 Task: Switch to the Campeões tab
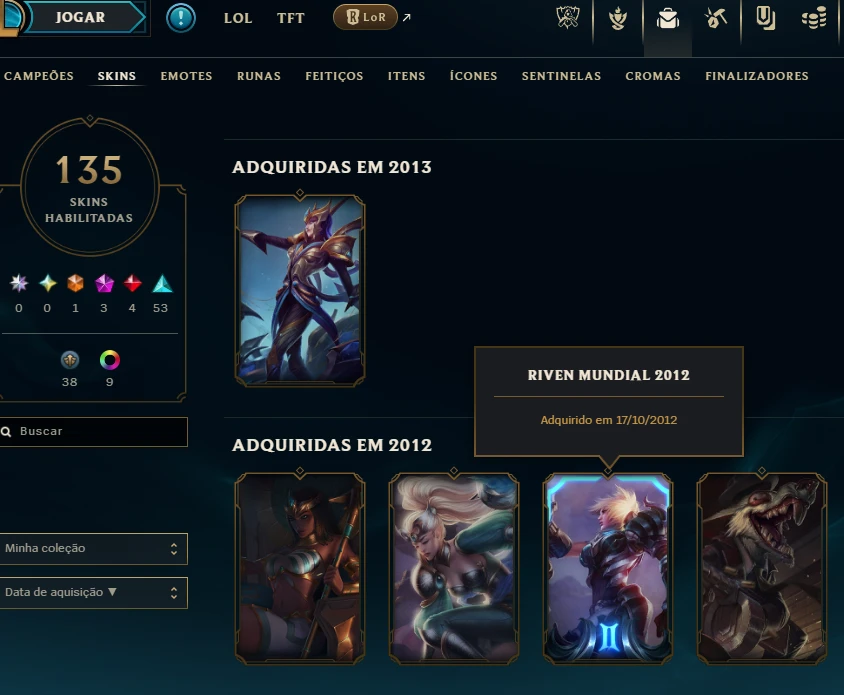(x=39, y=76)
